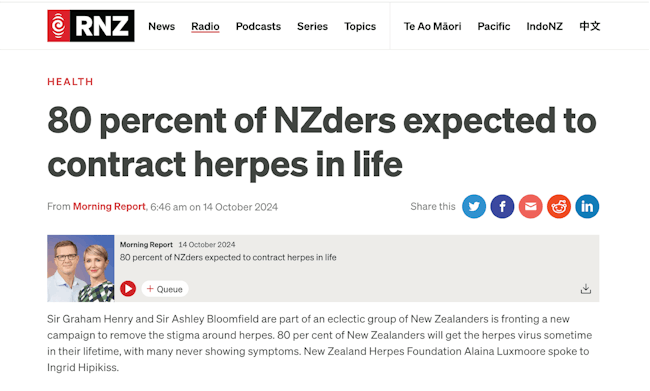Open the RNZ logo home link

pos(91,26)
